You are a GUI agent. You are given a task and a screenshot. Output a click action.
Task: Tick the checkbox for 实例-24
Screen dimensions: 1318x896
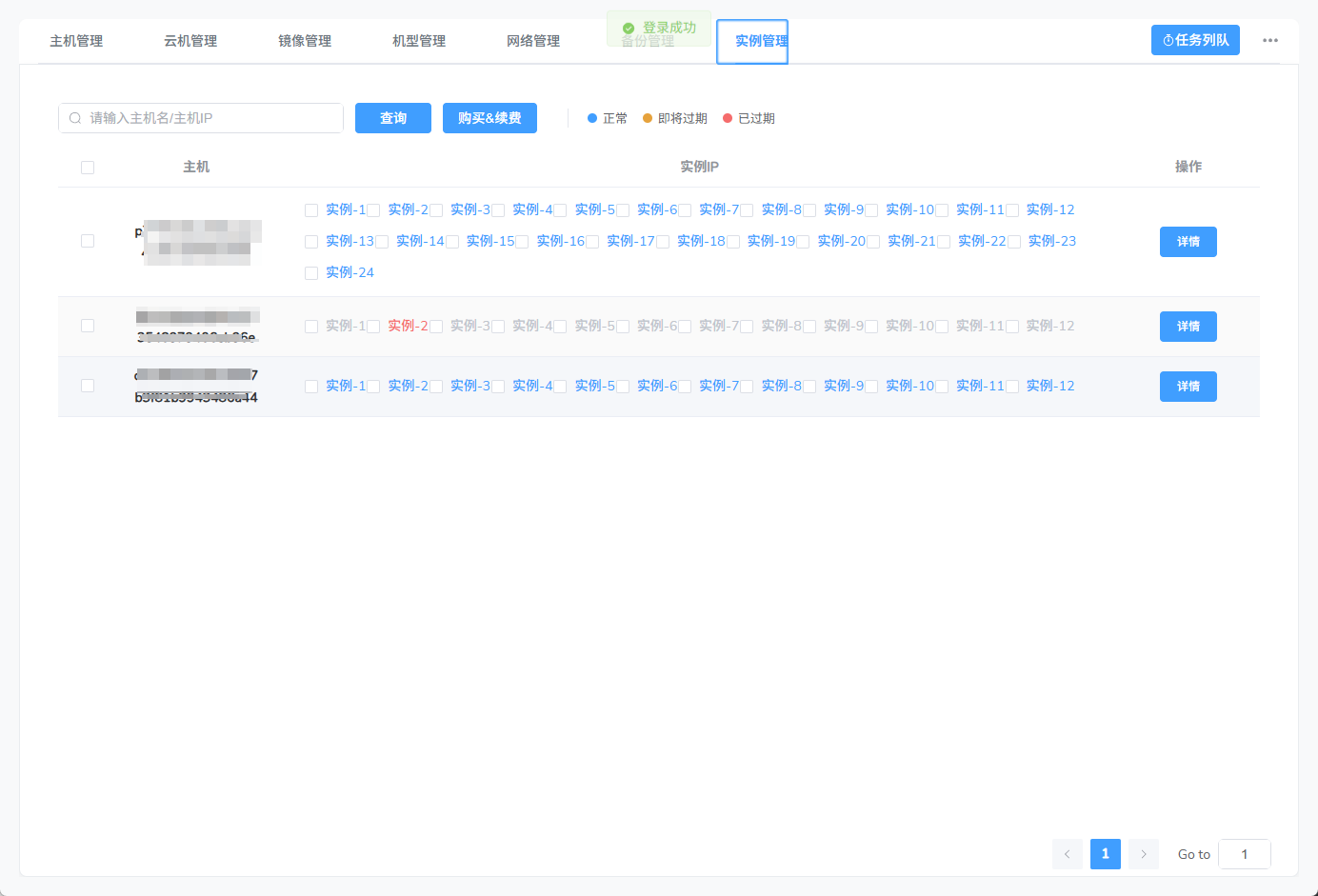(311, 273)
